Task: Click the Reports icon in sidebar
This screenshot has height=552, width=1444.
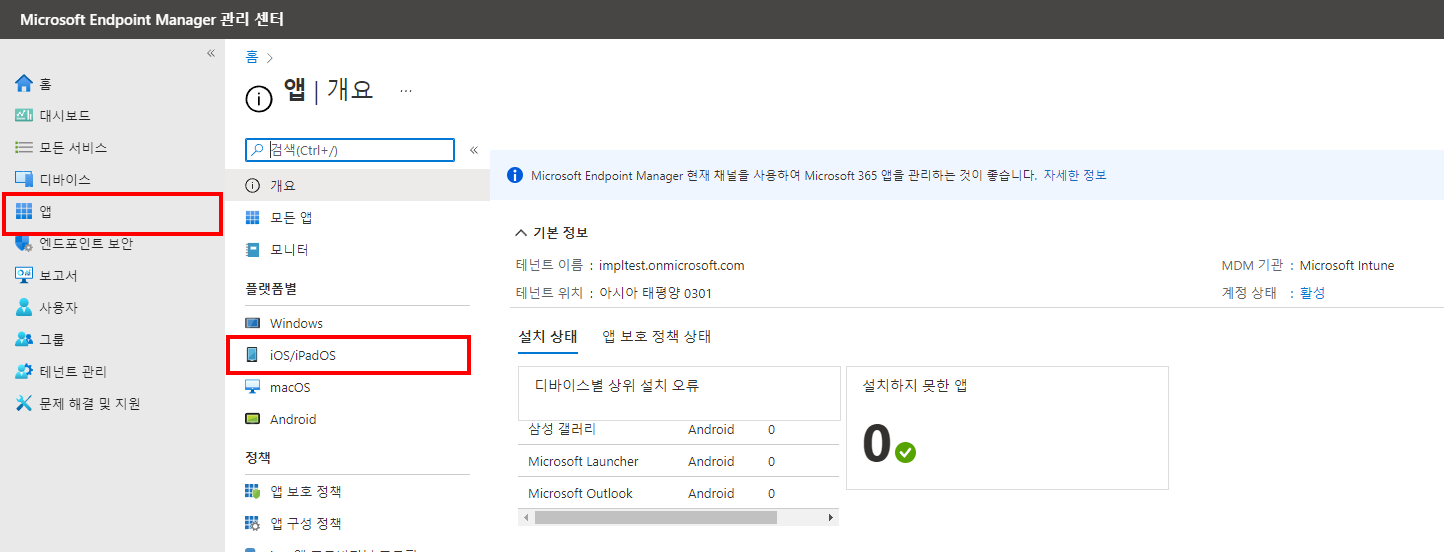Action: click(x=25, y=275)
